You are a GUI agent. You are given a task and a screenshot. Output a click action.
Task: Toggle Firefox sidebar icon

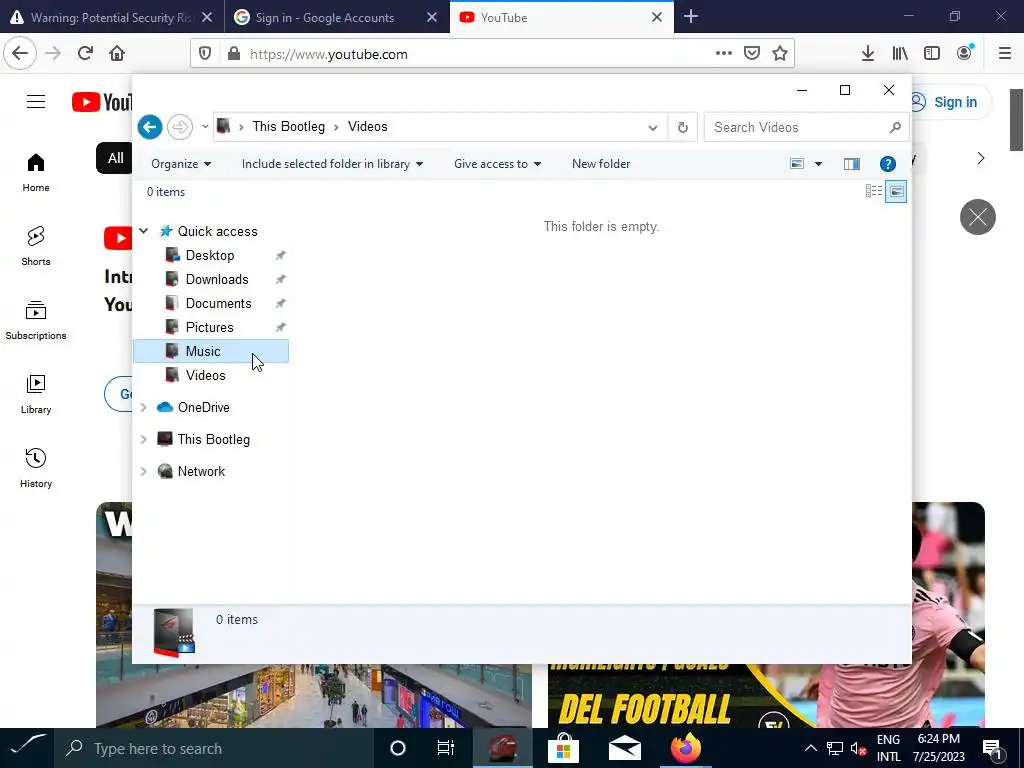pyautogui.click(x=932, y=54)
